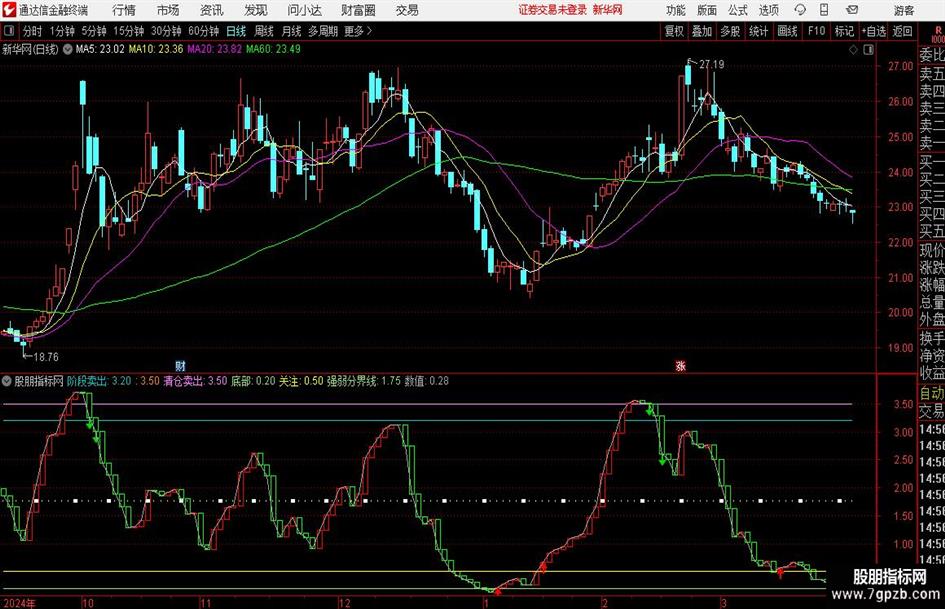945x609 pixels.
Task: Toggle 复权 price adjustment
Action: tap(674, 31)
